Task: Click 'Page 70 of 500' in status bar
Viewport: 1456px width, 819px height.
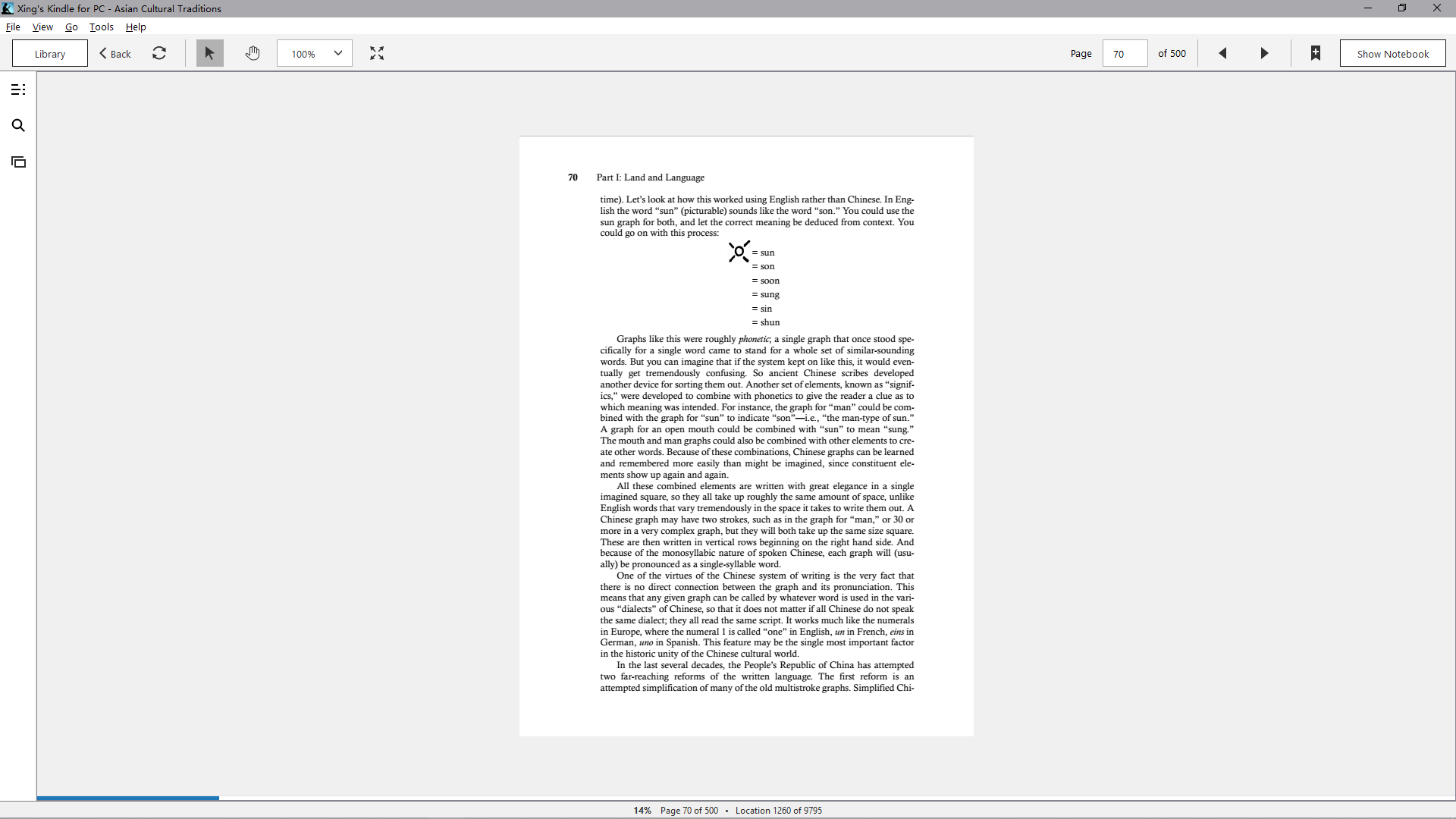Action: 689,810
